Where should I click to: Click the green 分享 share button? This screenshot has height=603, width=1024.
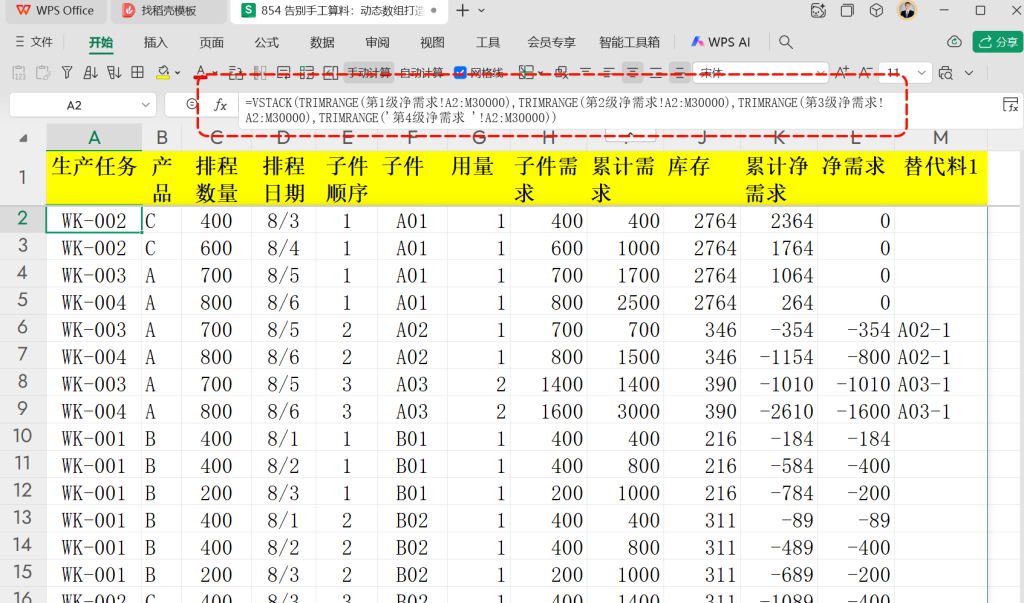[x=997, y=42]
